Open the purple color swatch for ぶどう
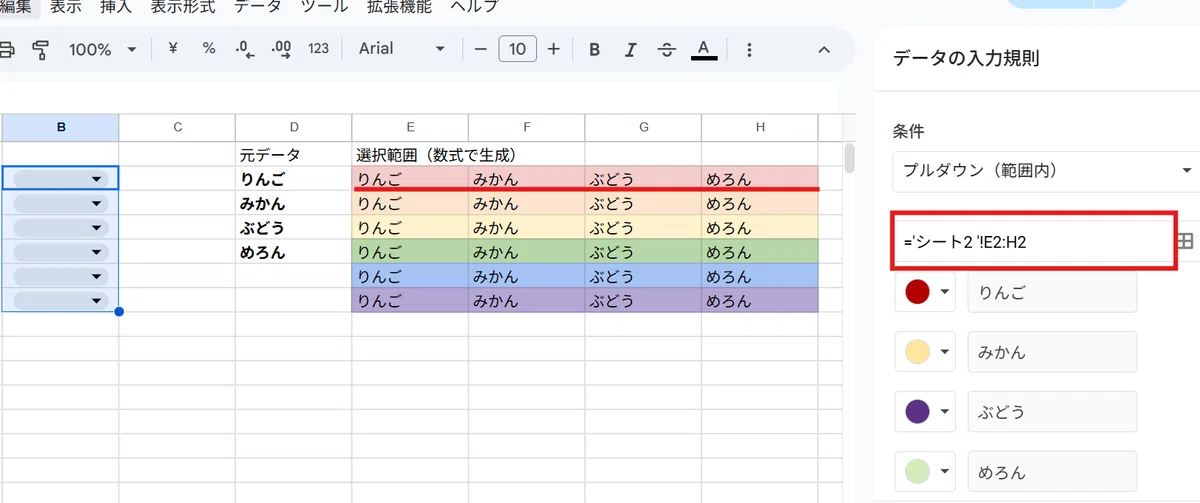The height and width of the screenshot is (503, 1200). [x=925, y=411]
